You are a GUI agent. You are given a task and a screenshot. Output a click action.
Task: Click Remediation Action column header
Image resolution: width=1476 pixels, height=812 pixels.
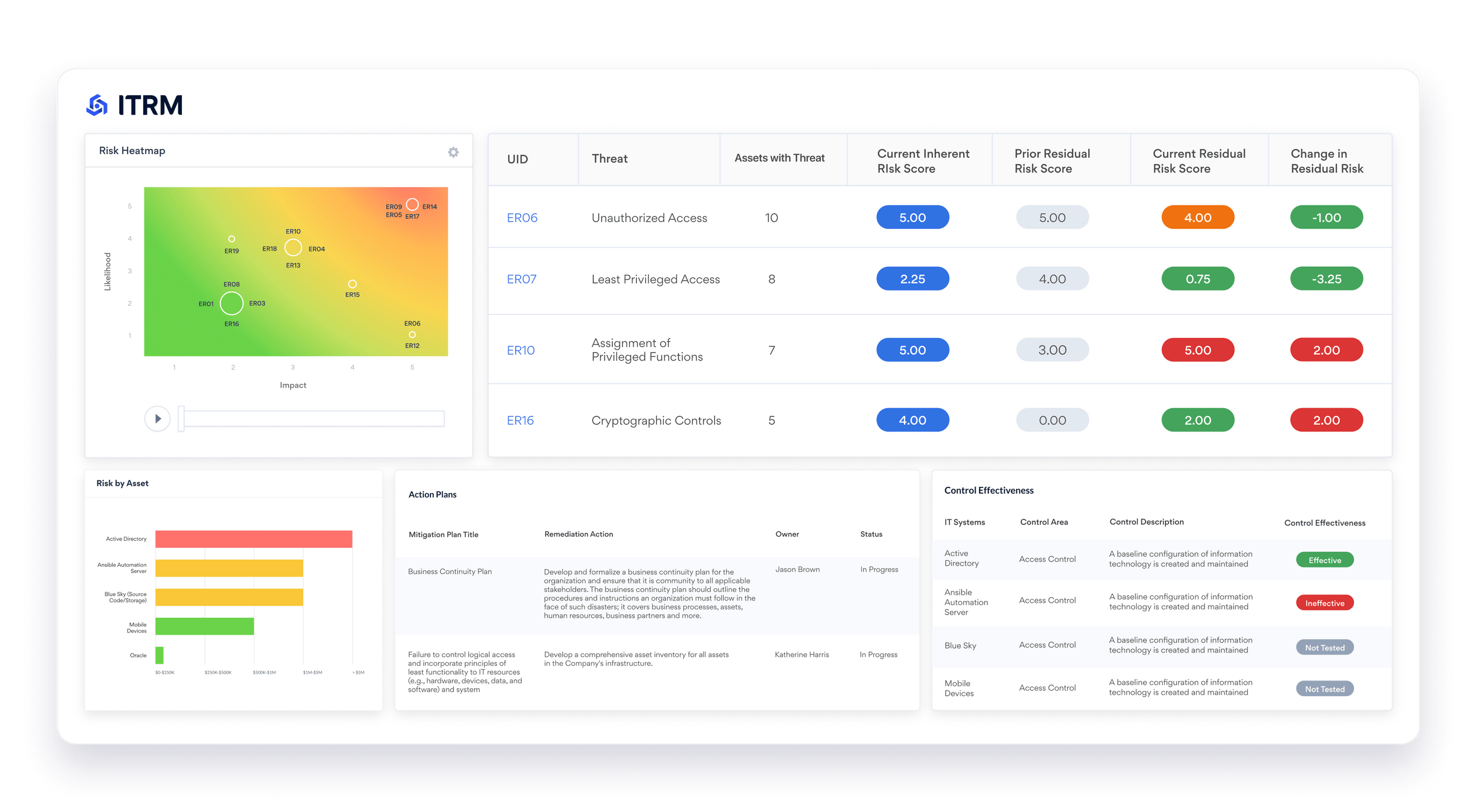[x=578, y=534]
